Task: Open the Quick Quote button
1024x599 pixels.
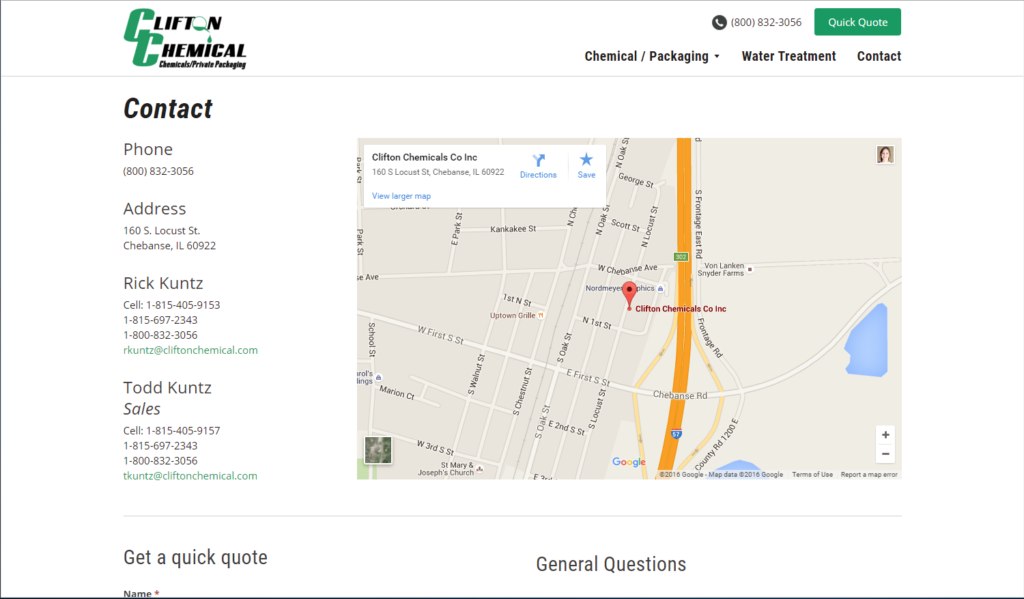Action: point(857,22)
